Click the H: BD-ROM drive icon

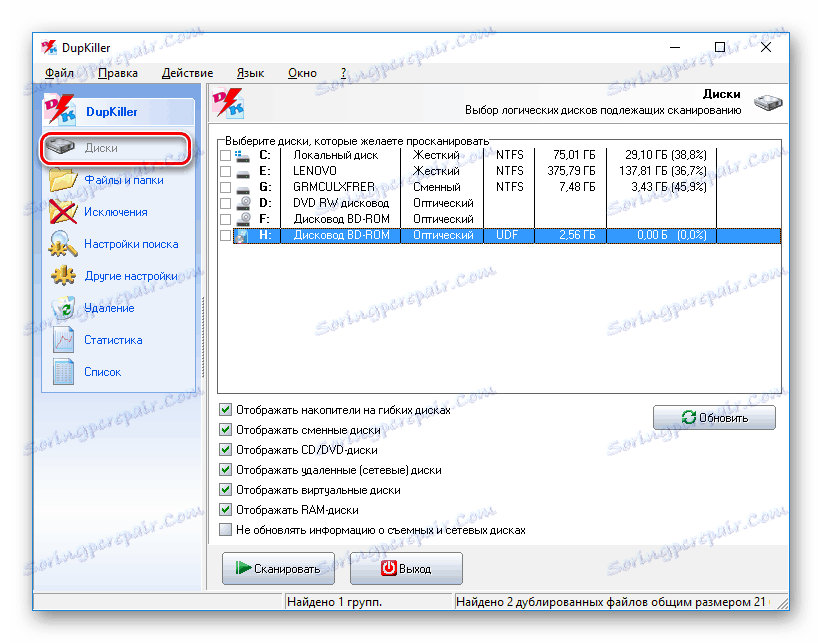[242, 235]
